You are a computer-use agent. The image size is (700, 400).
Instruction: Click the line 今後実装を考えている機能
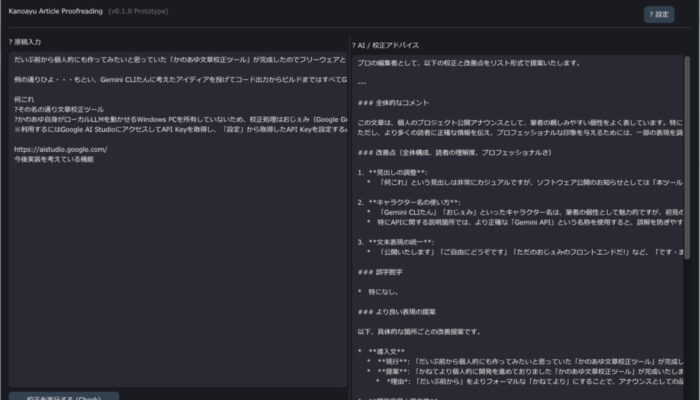(54, 159)
